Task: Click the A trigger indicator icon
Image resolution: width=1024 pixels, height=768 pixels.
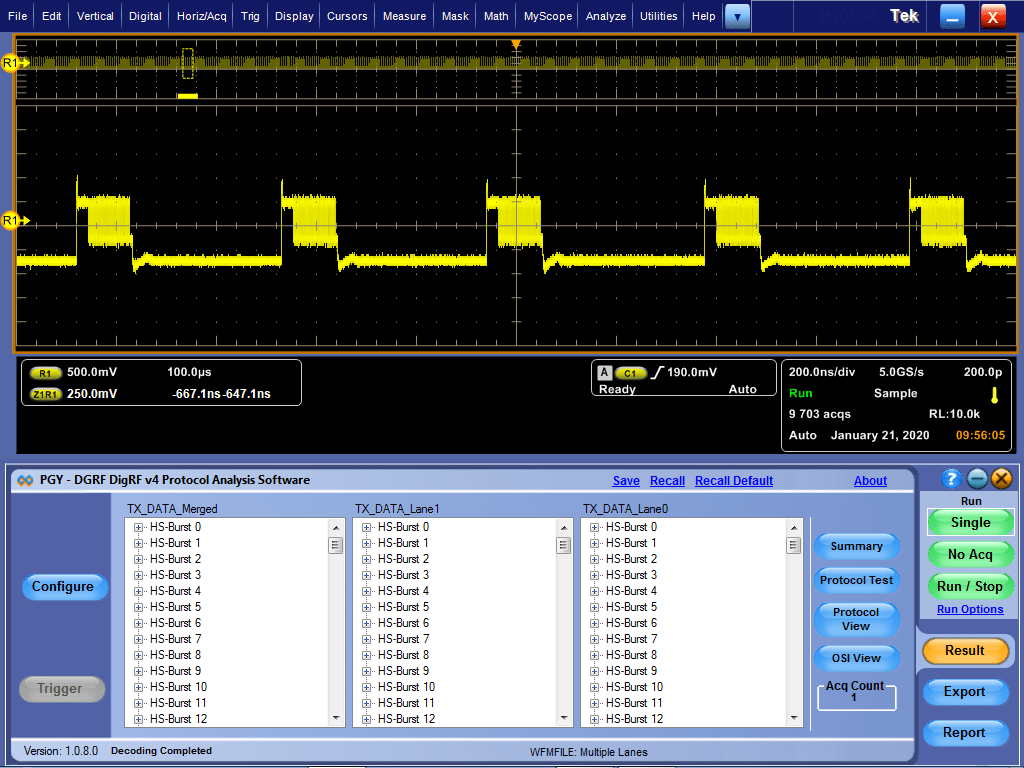Action: pos(604,373)
